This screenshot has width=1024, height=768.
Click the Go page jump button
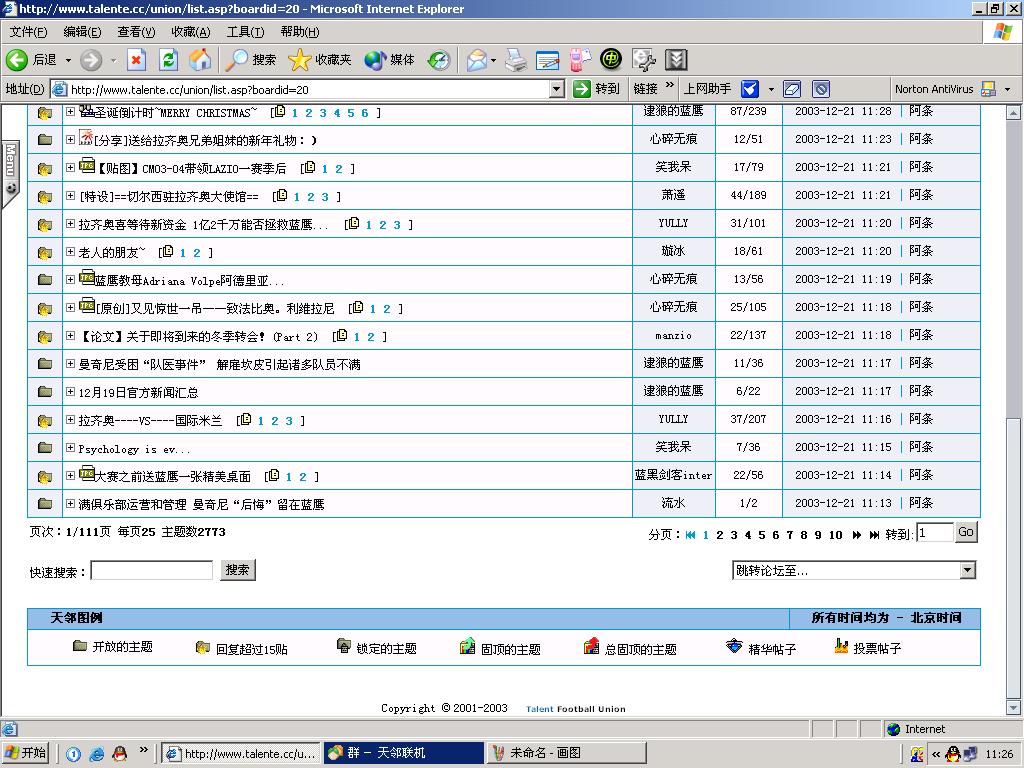pos(965,532)
